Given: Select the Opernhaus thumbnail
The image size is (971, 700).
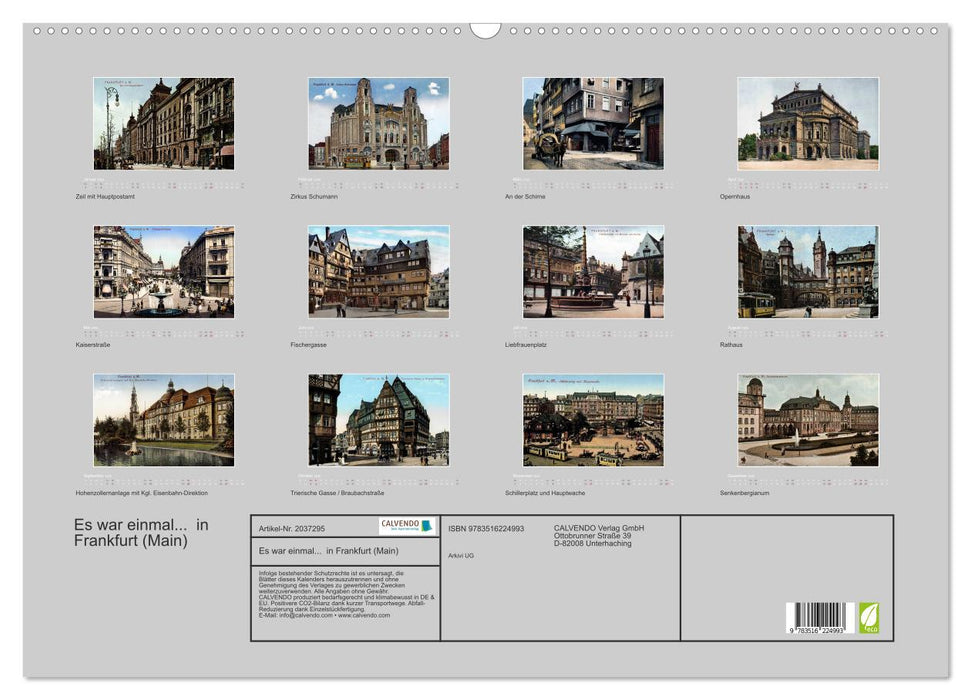Looking at the screenshot, I should (x=808, y=123).
